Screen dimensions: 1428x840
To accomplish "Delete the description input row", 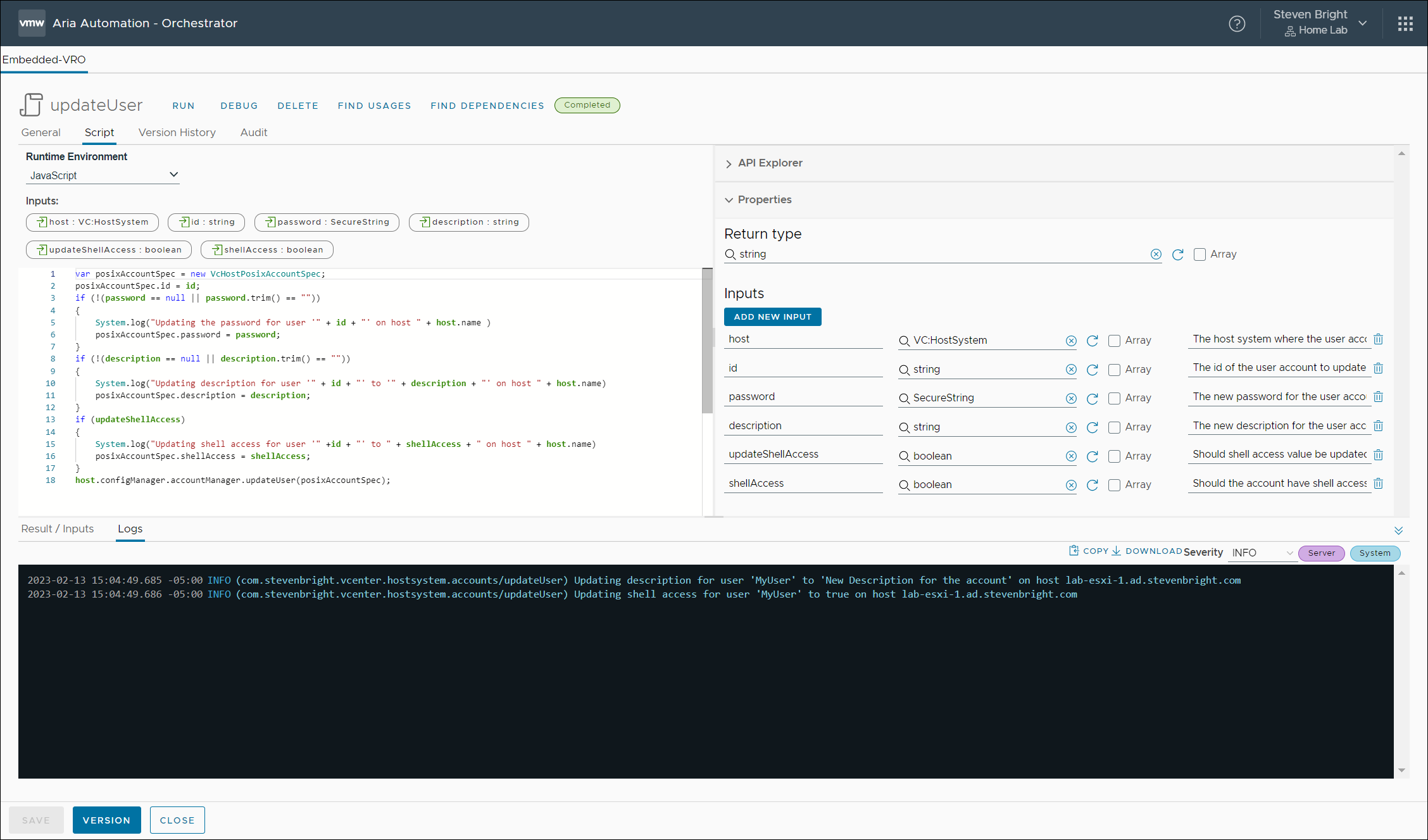I will click(x=1378, y=426).
